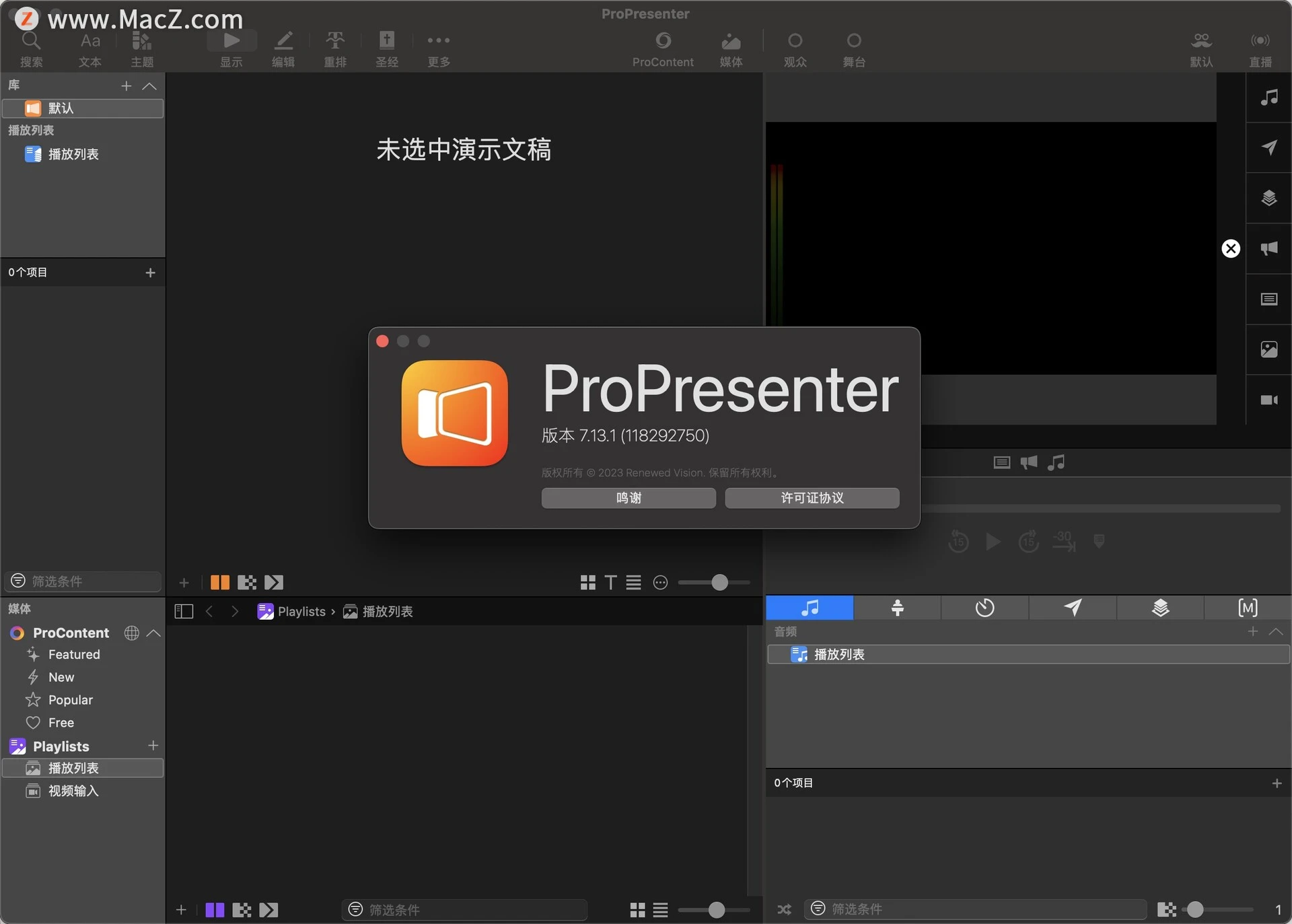Viewport: 1292px width, 924px height.
Task: Collapse the audio playlist section chevron
Action: pos(1275,631)
